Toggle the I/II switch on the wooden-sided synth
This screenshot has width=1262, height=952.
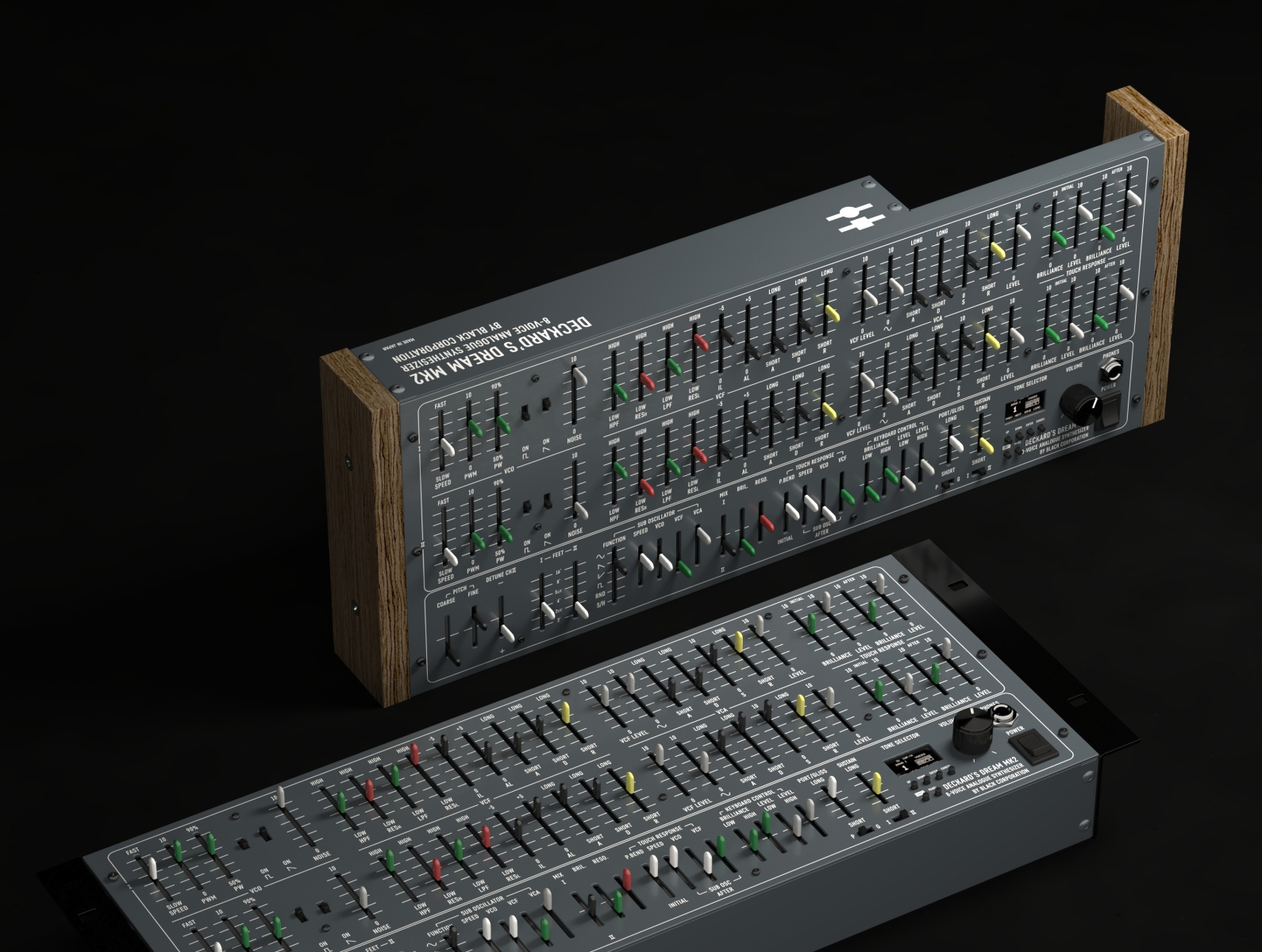(979, 470)
